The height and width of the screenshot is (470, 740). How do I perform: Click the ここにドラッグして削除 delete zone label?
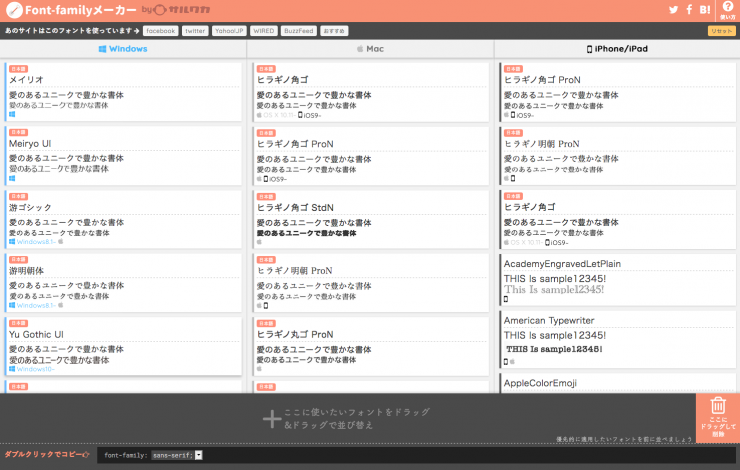(718, 427)
